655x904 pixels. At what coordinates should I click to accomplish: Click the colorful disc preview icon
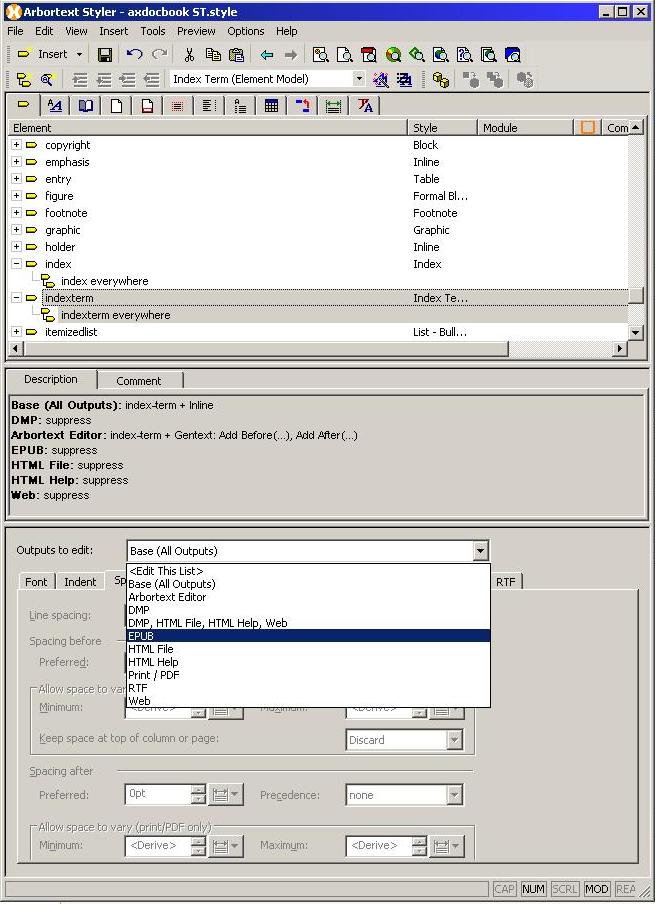393,55
